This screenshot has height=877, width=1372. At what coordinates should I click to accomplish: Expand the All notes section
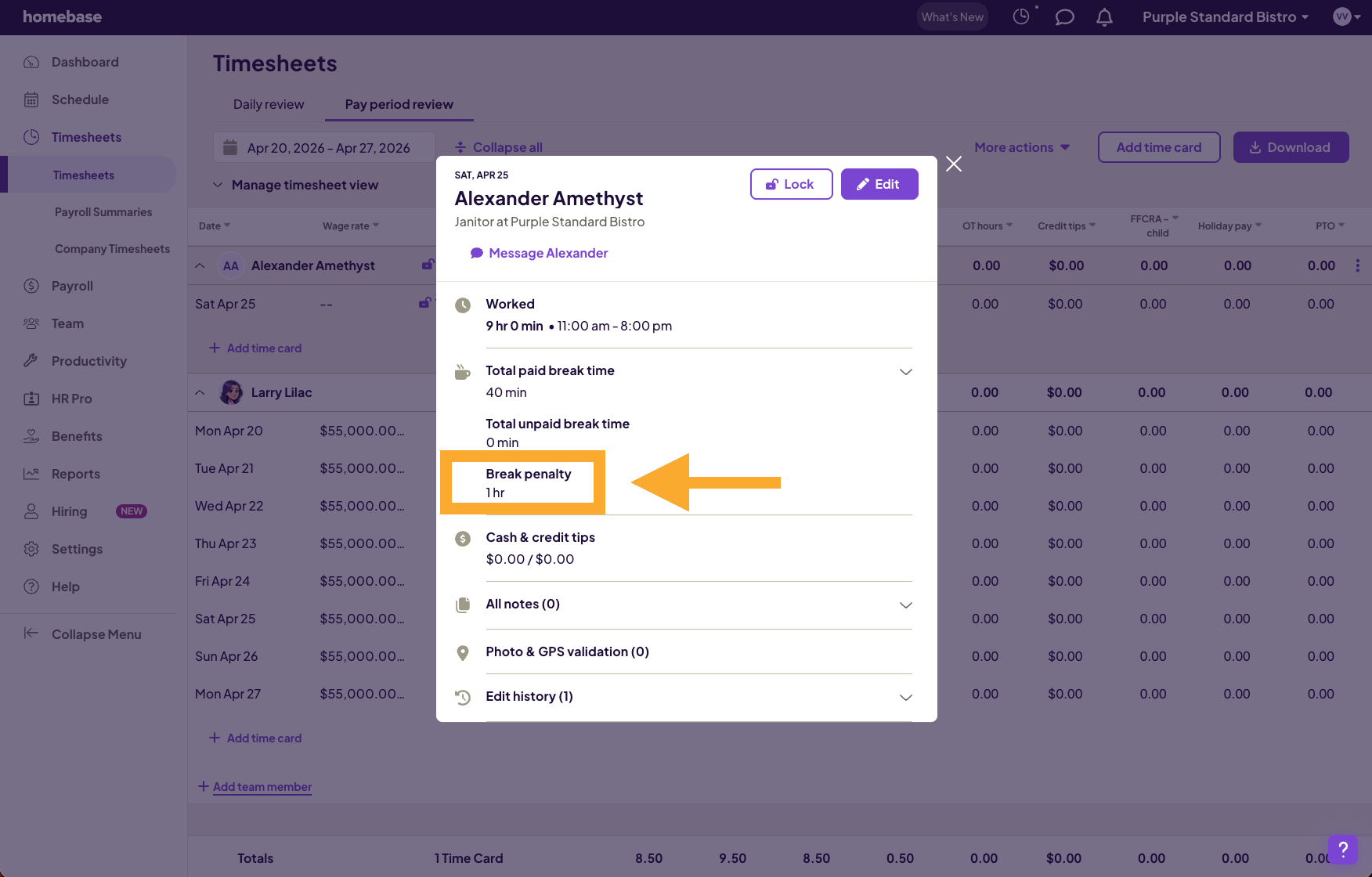(x=905, y=605)
